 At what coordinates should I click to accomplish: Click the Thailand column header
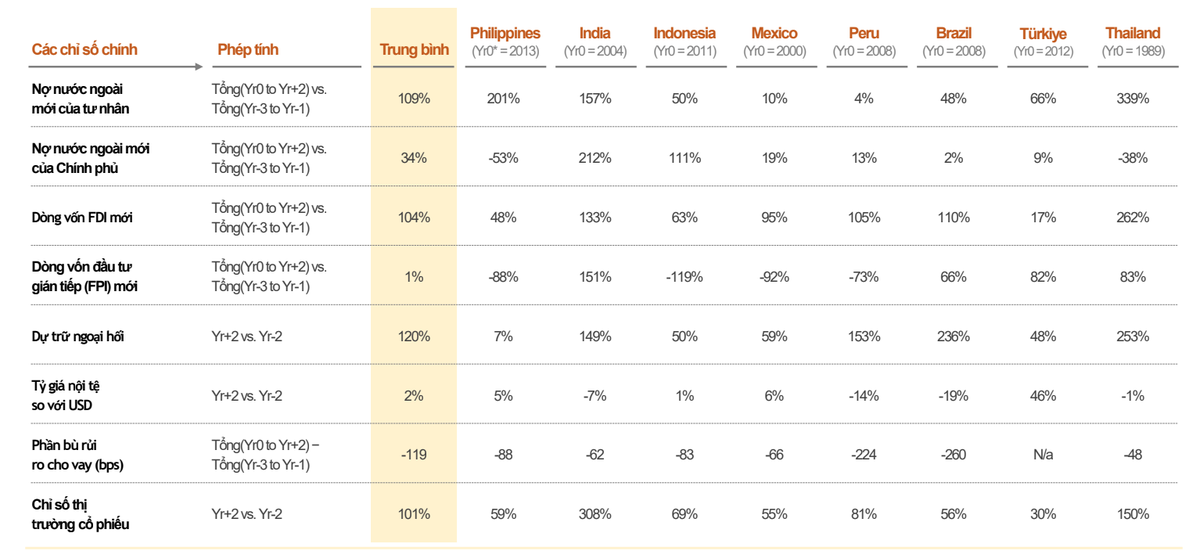pos(1133,34)
